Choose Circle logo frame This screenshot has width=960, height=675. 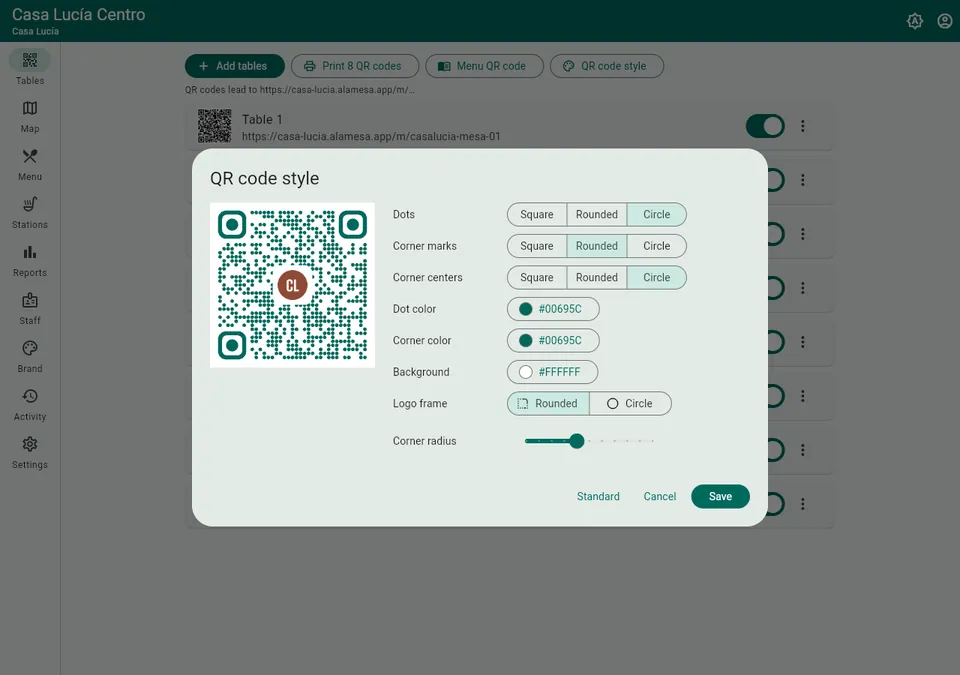[x=630, y=404]
